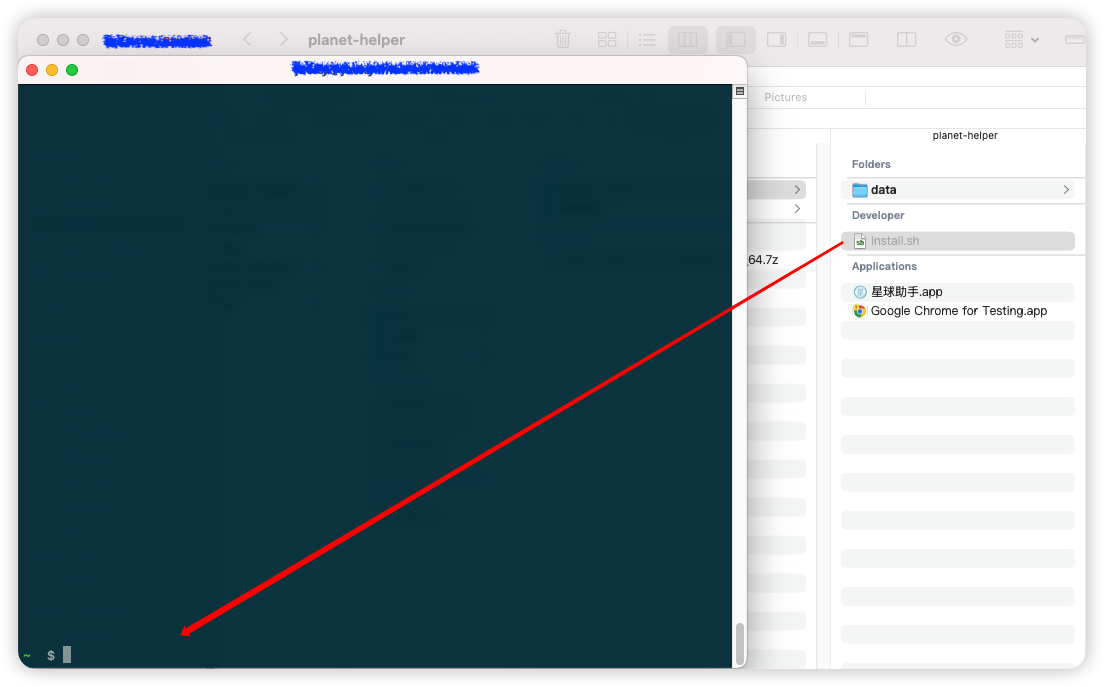Select the column view button
The width and height of the screenshot is (1104, 687).
click(688, 40)
